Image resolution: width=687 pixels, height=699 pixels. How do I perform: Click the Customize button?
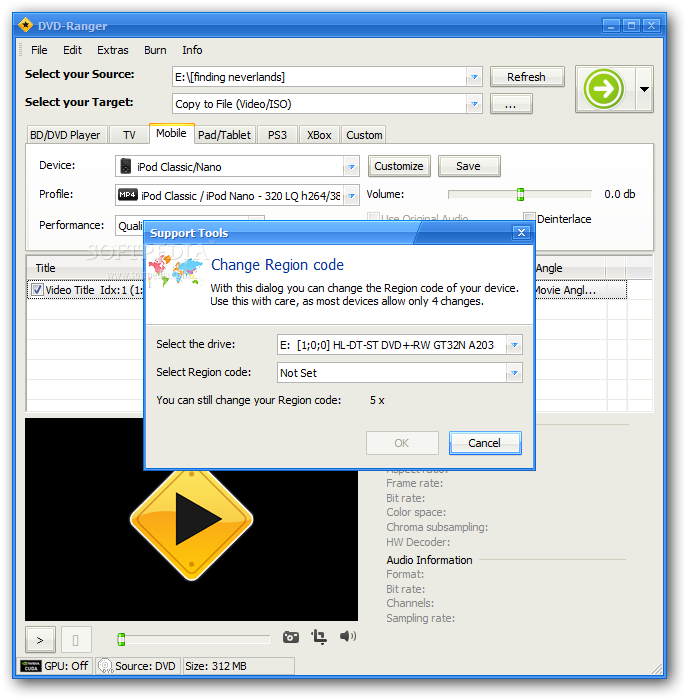coord(399,166)
